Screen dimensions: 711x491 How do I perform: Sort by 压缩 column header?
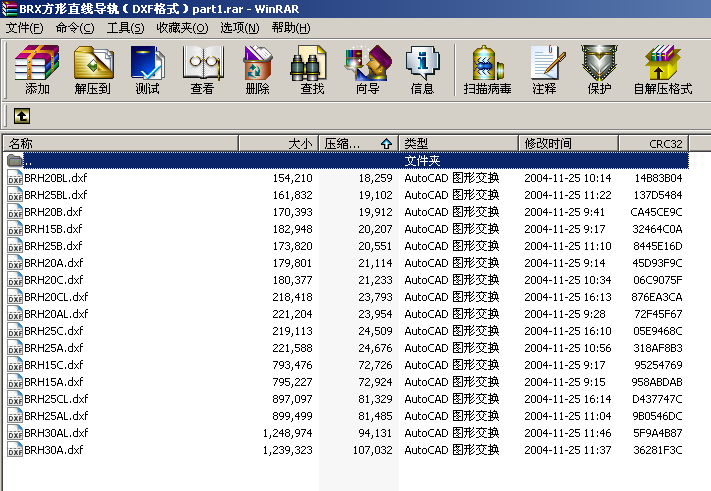tap(359, 144)
